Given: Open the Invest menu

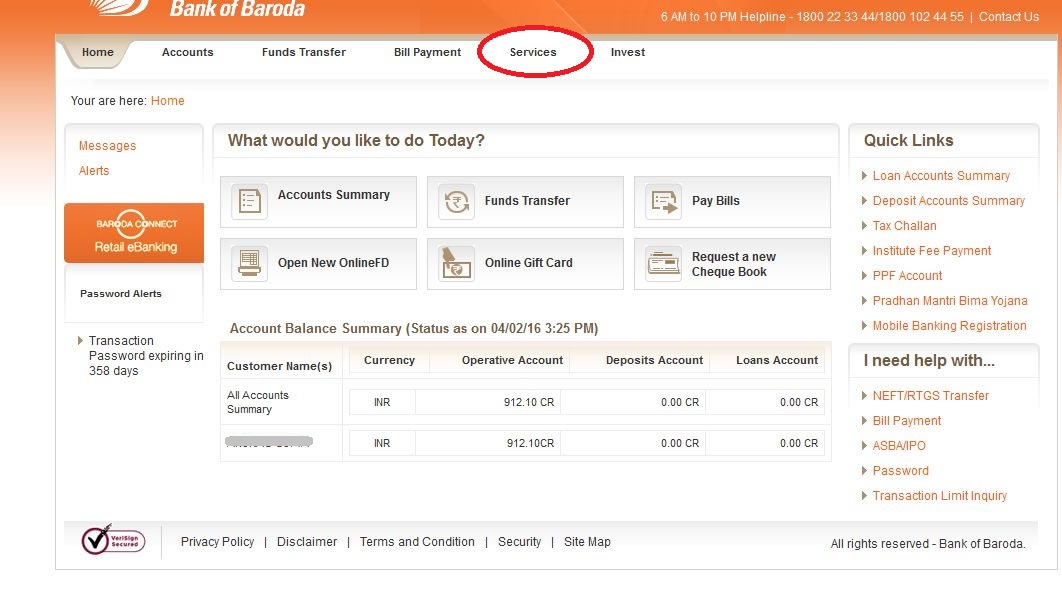Looking at the screenshot, I should tap(628, 52).
